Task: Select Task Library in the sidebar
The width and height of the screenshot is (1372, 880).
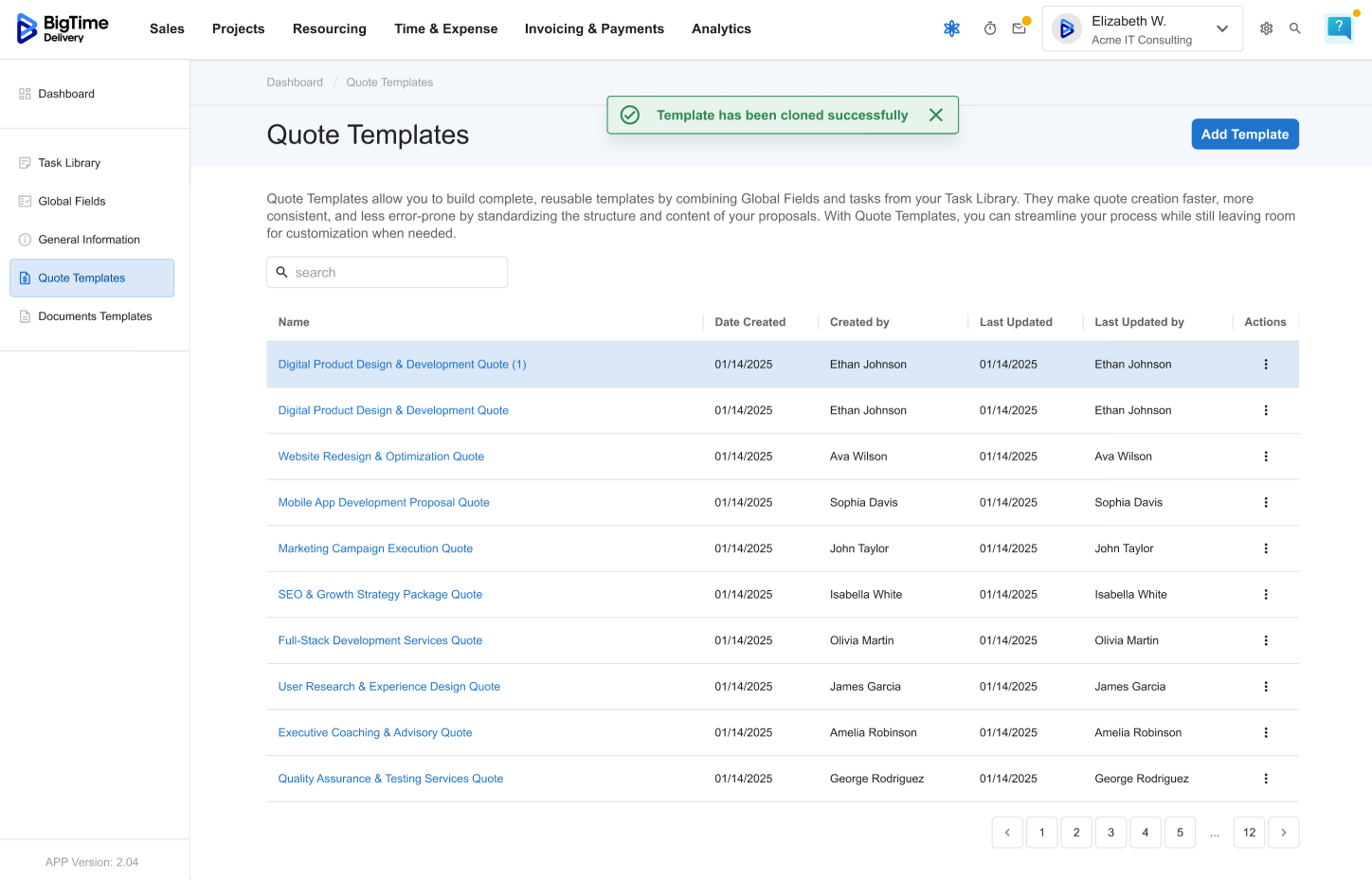Action: [69, 163]
